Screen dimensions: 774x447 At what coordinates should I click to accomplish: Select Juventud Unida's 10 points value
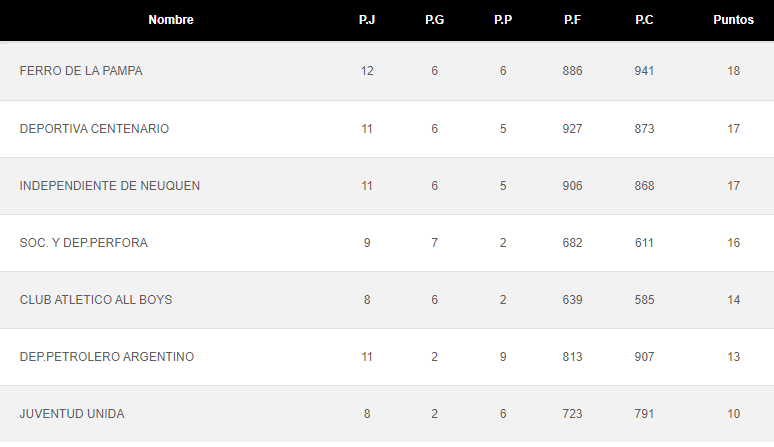[733, 414]
